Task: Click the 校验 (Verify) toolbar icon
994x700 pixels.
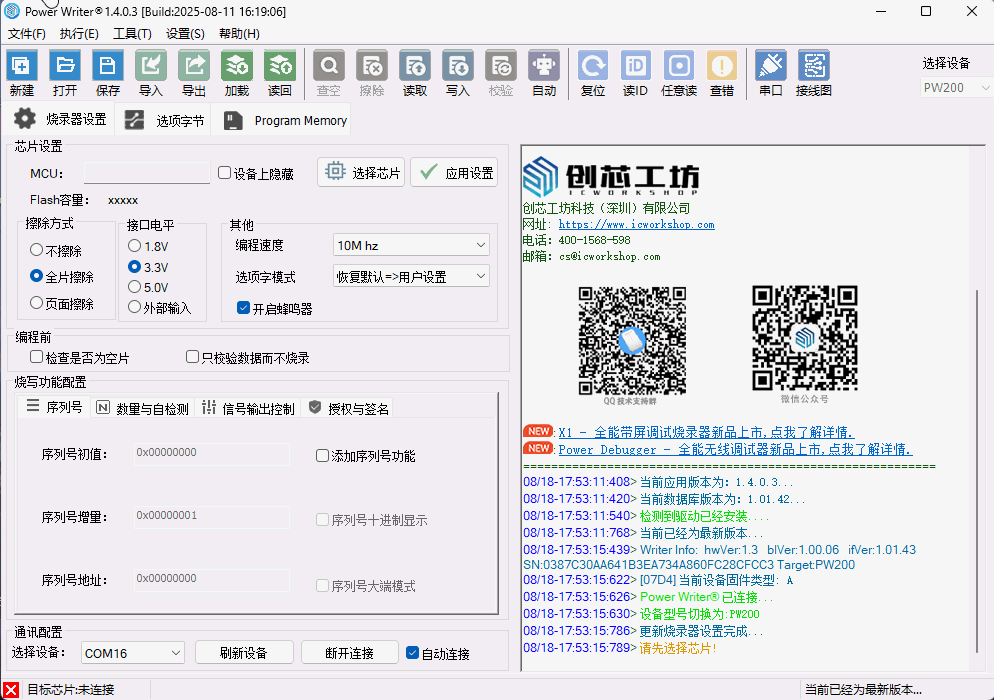Action: click(501, 73)
